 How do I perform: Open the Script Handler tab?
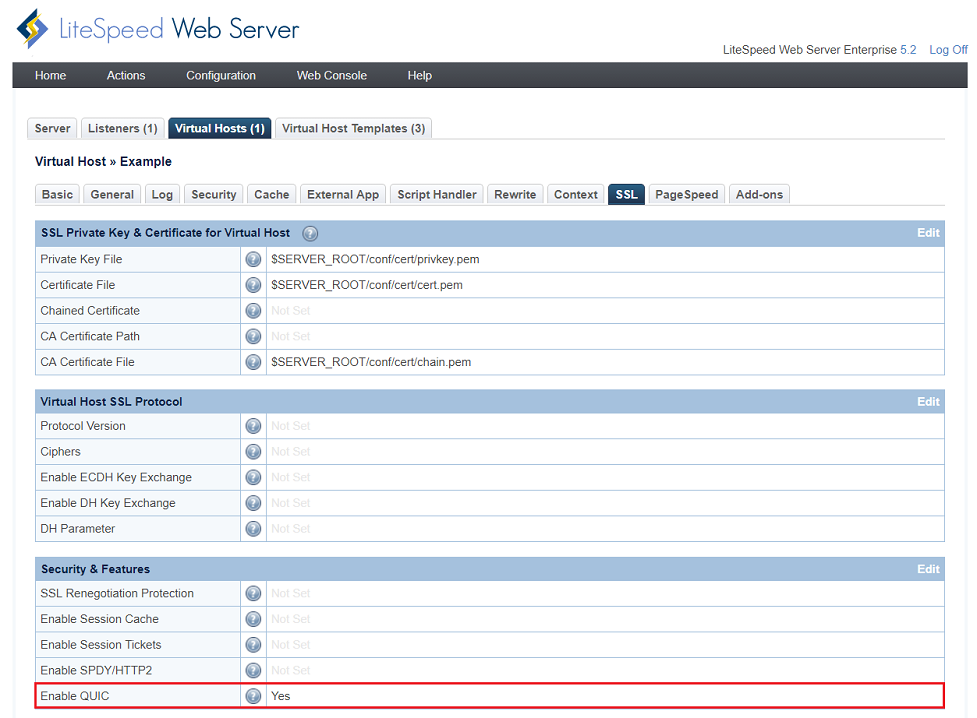pyautogui.click(x=437, y=194)
